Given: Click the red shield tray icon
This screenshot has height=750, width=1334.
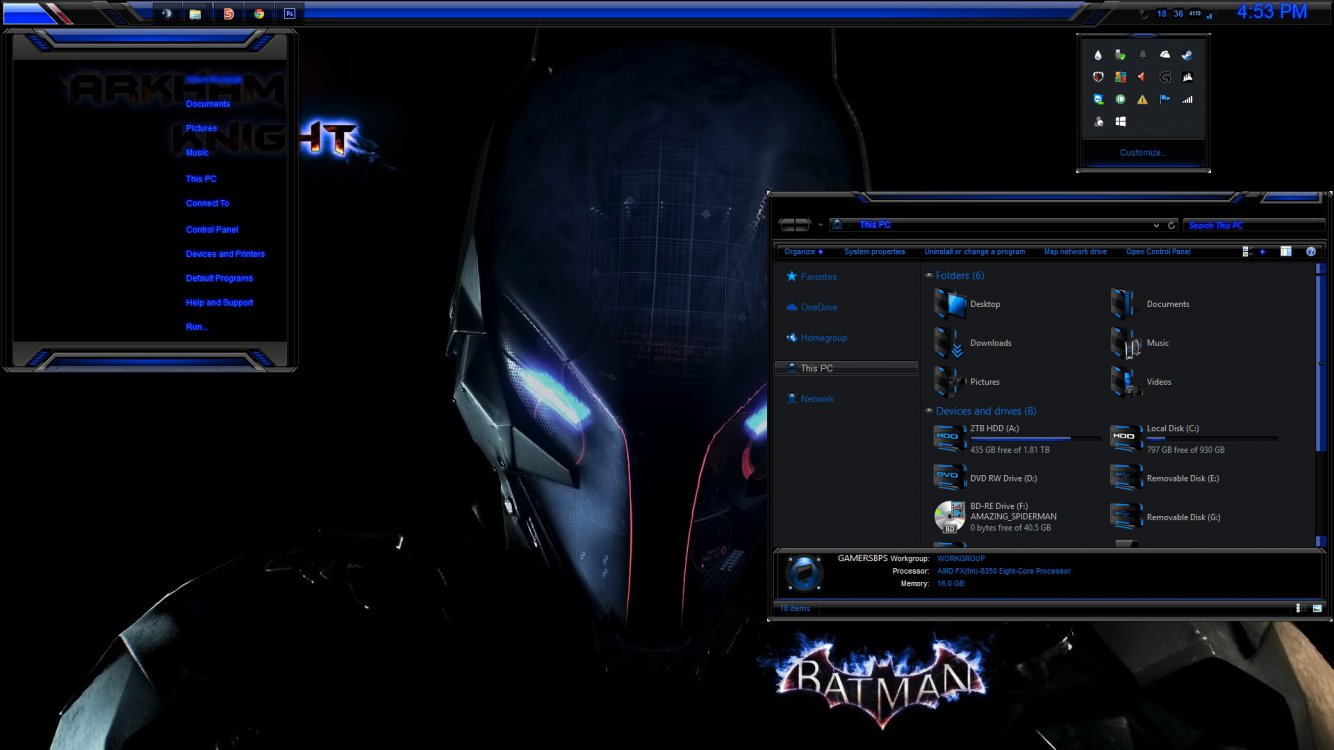Looking at the screenshot, I should pos(1098,77).
